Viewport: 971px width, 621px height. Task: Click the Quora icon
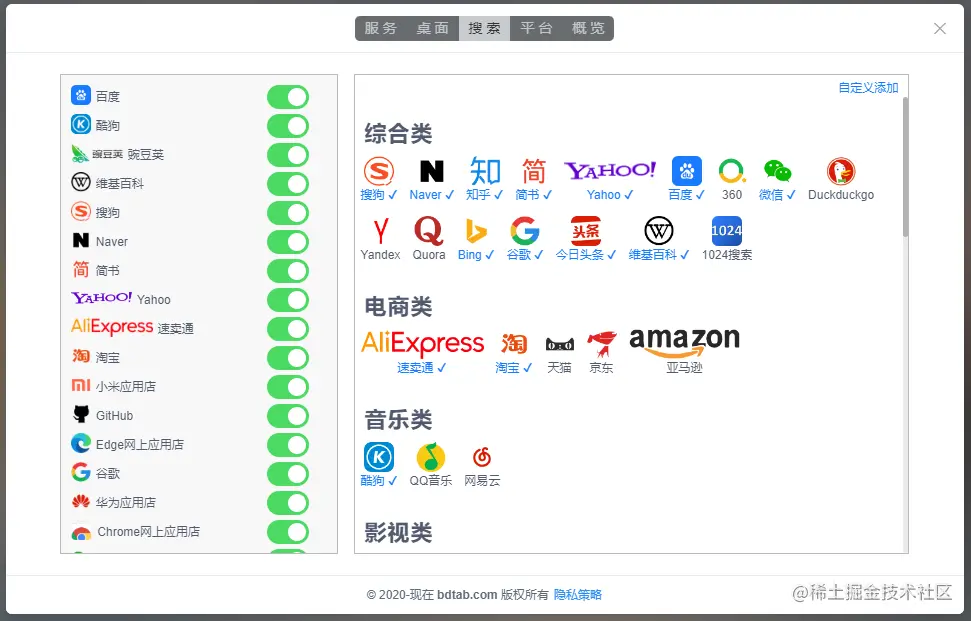[429, 231]
